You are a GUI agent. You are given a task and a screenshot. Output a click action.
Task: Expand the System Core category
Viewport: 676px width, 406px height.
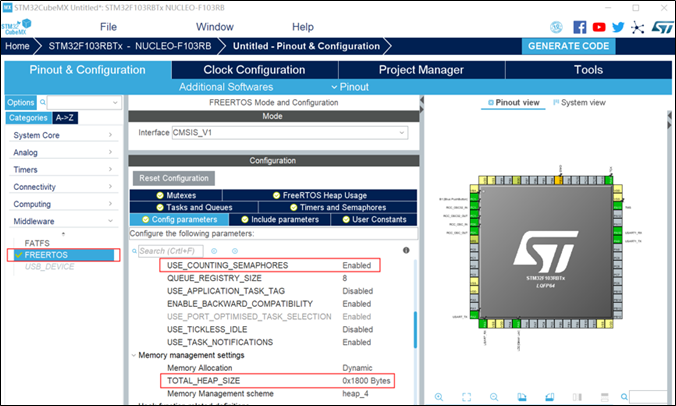tap(63, 135)
